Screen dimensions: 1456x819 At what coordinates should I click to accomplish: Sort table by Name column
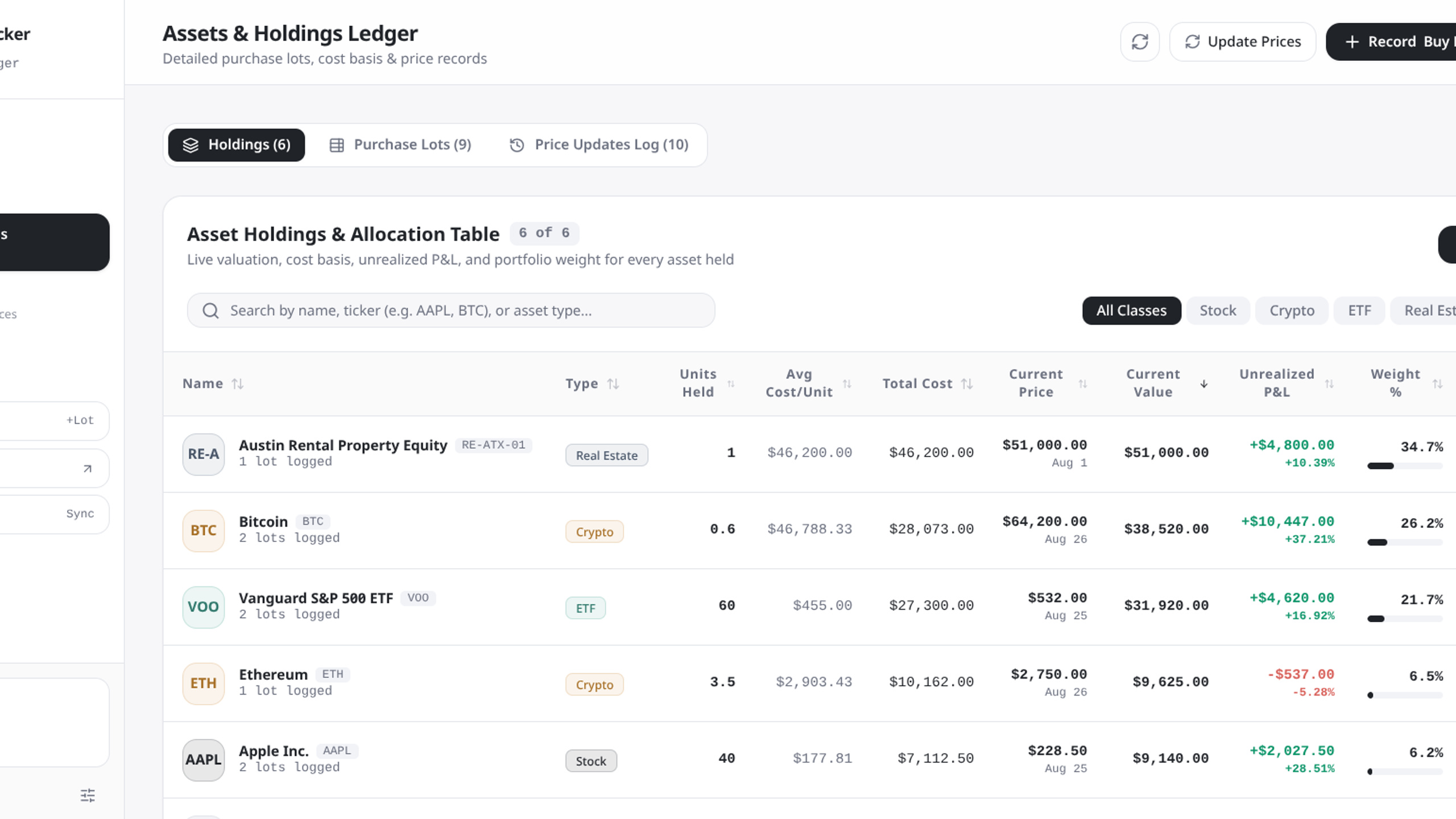click(x=213, y=383)
